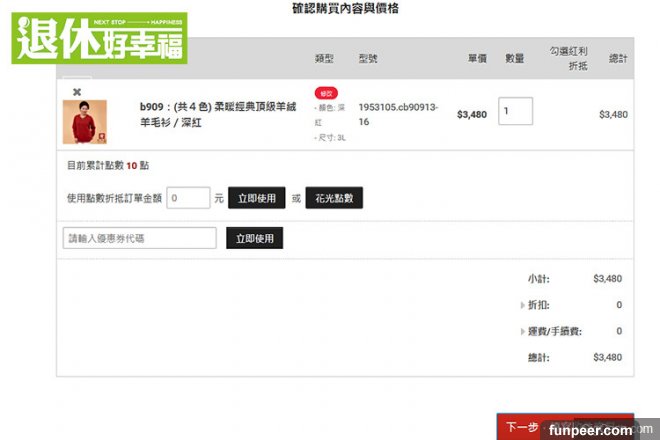The image size is (660, 440).
Task: Open the b909 cashmere sweater product link
Action: click(215, 114)
